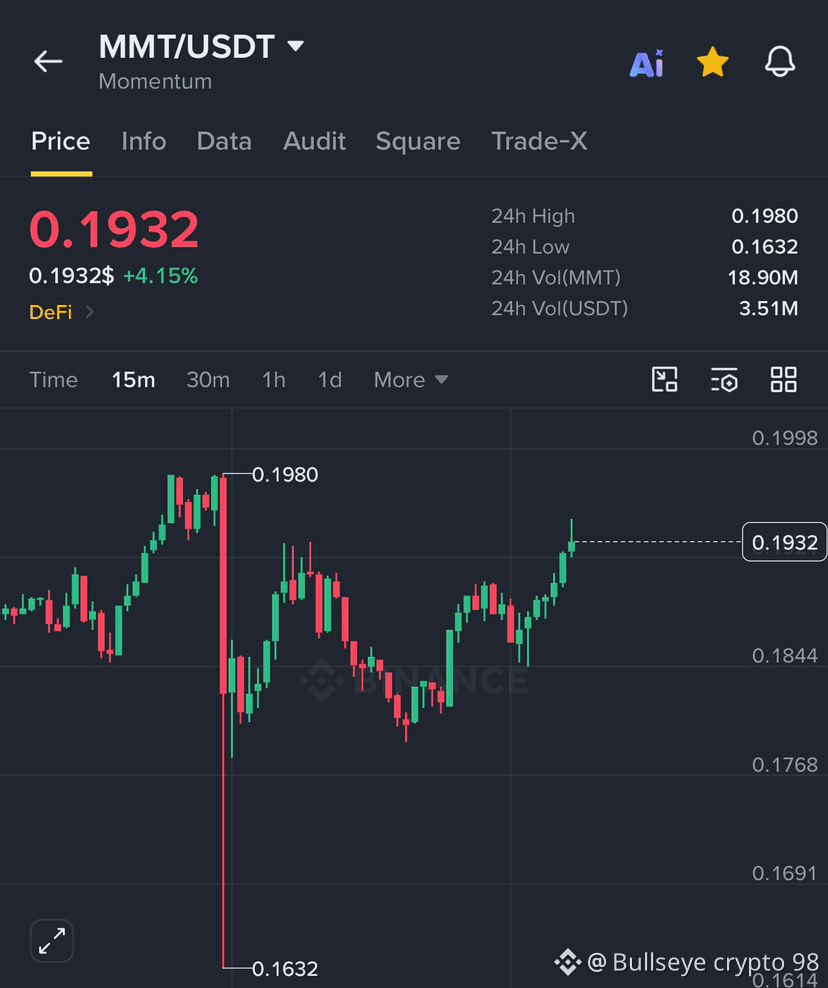
Task: Switch to the Price tab
Action: pos(61,141)
